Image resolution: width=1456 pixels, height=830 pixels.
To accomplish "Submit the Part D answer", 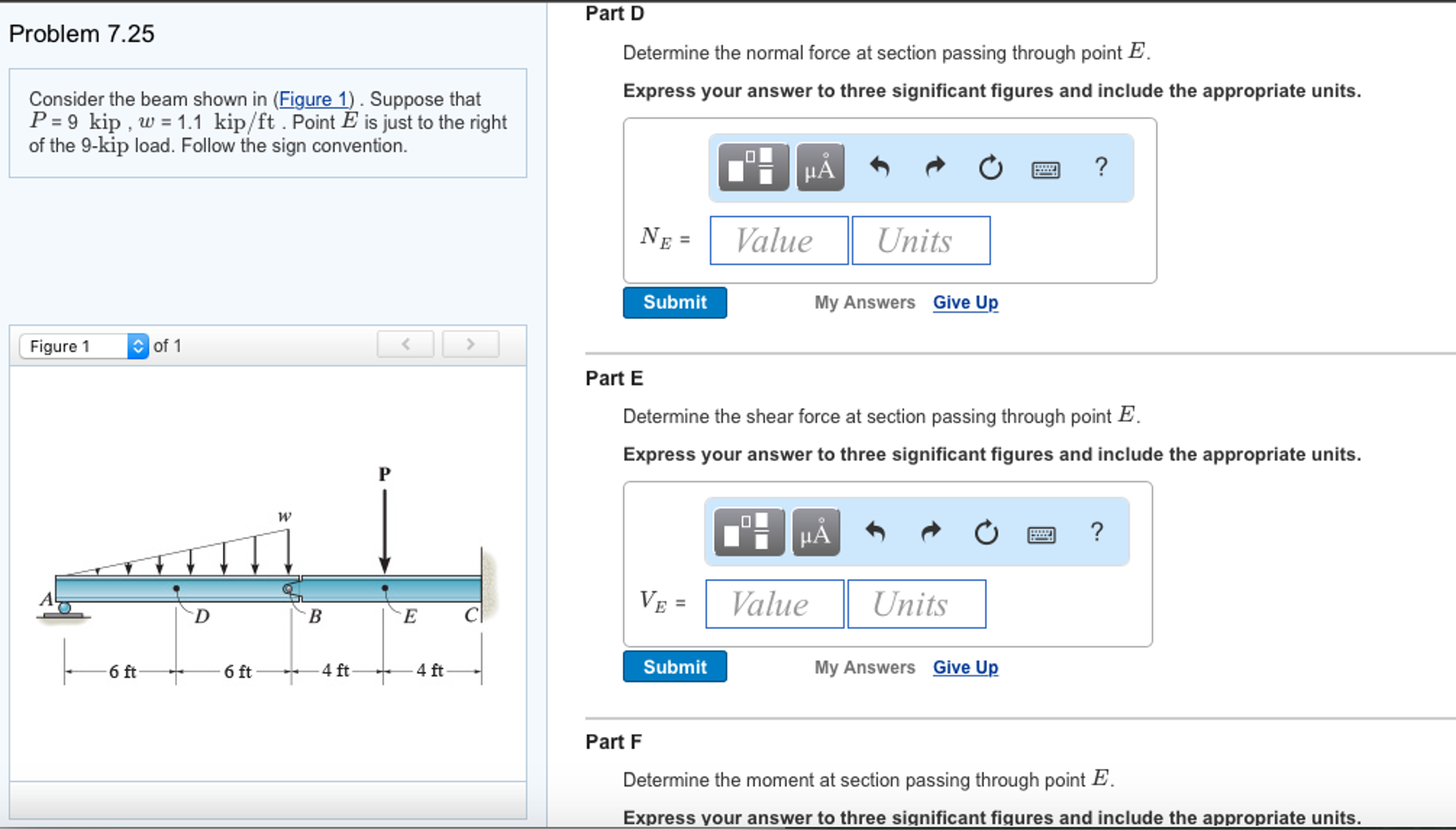I will (675, 302).
